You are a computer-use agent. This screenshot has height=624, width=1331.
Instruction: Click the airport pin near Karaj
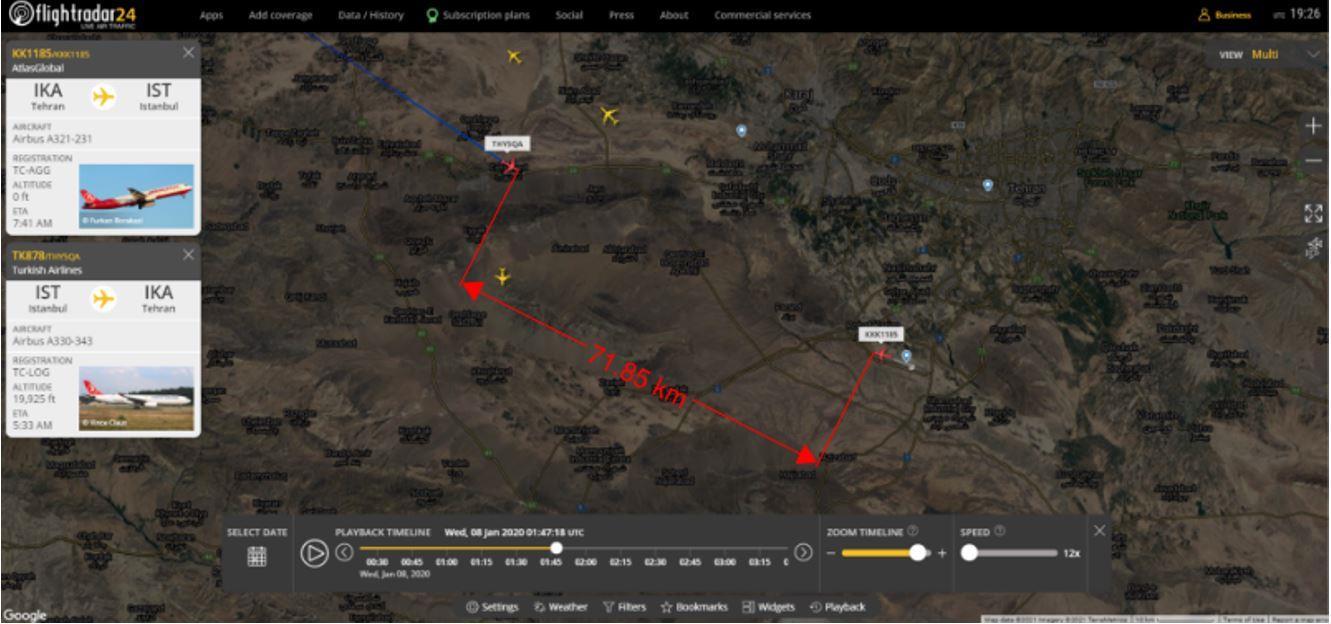click(741, 130)
